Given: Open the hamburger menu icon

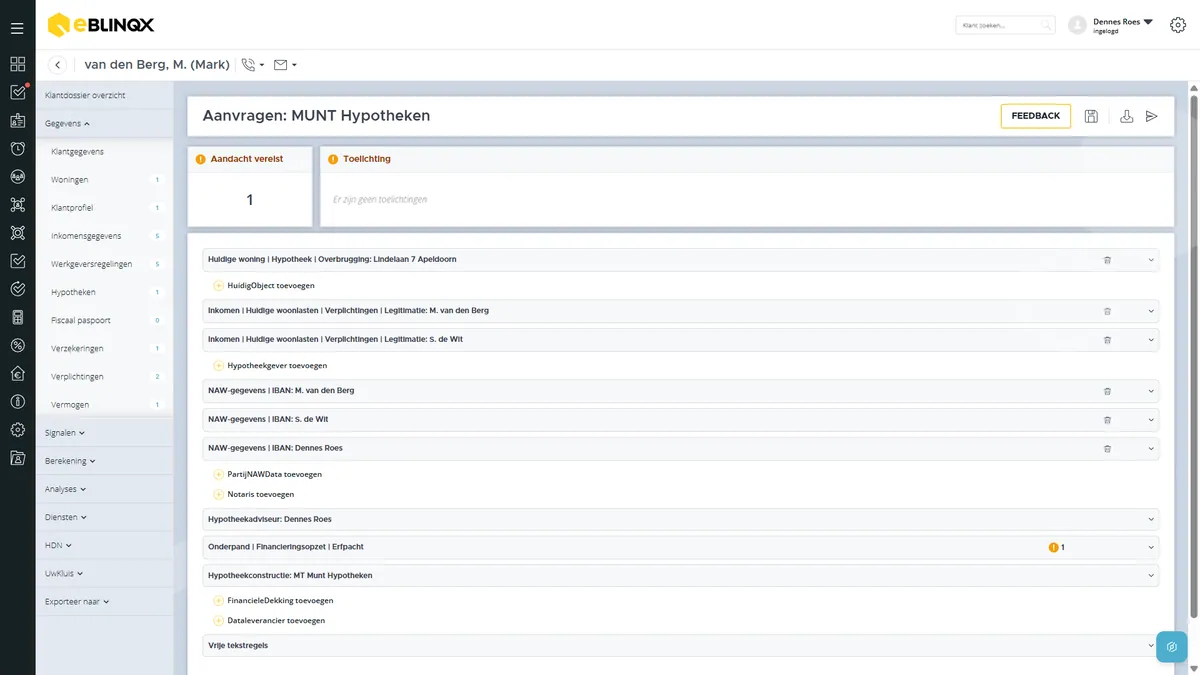Looking at the screenshot, I should coord(17,28).
